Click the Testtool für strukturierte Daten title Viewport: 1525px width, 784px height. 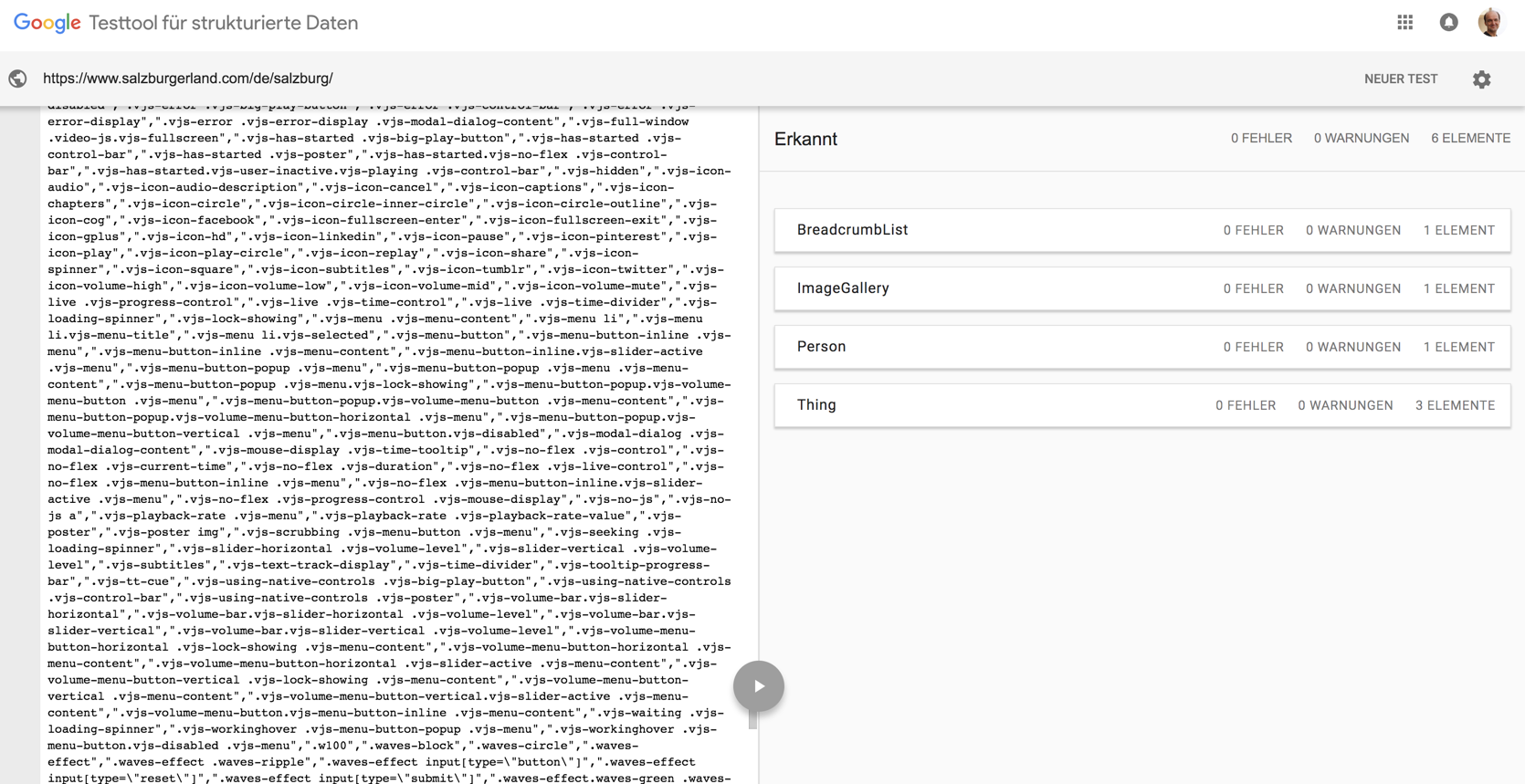pyautogui.click(x=224, y=24)
